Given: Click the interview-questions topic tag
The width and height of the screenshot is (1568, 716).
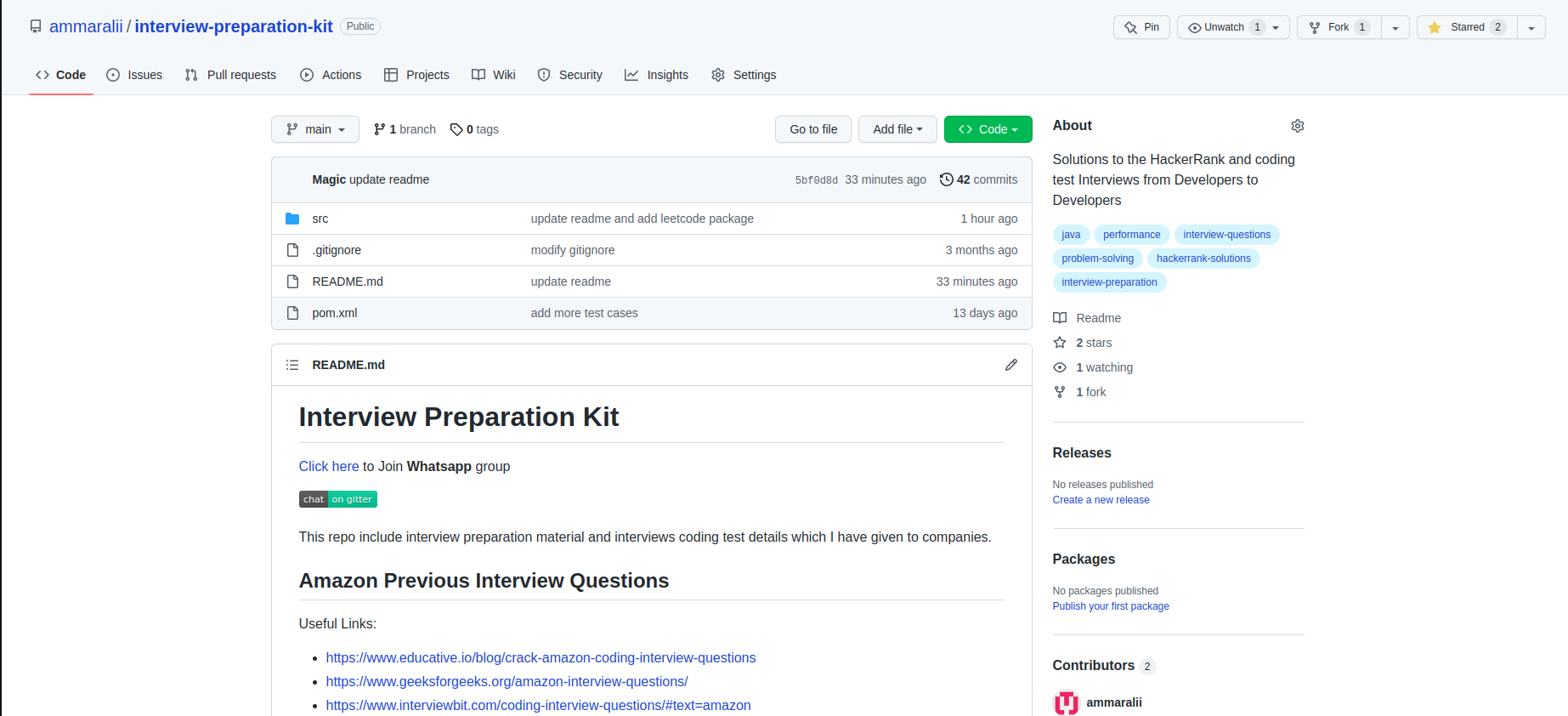Looking at the screenshot, I should [1226, 235].
